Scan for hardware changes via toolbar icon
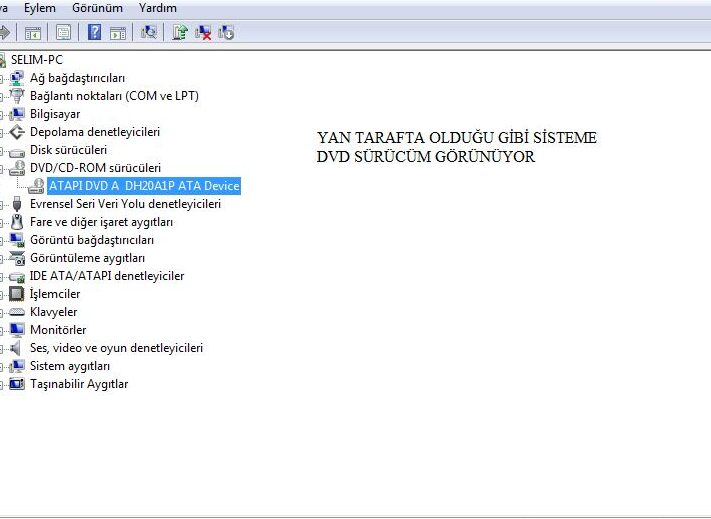Screen dimensions: 711x519 [148, 32]
